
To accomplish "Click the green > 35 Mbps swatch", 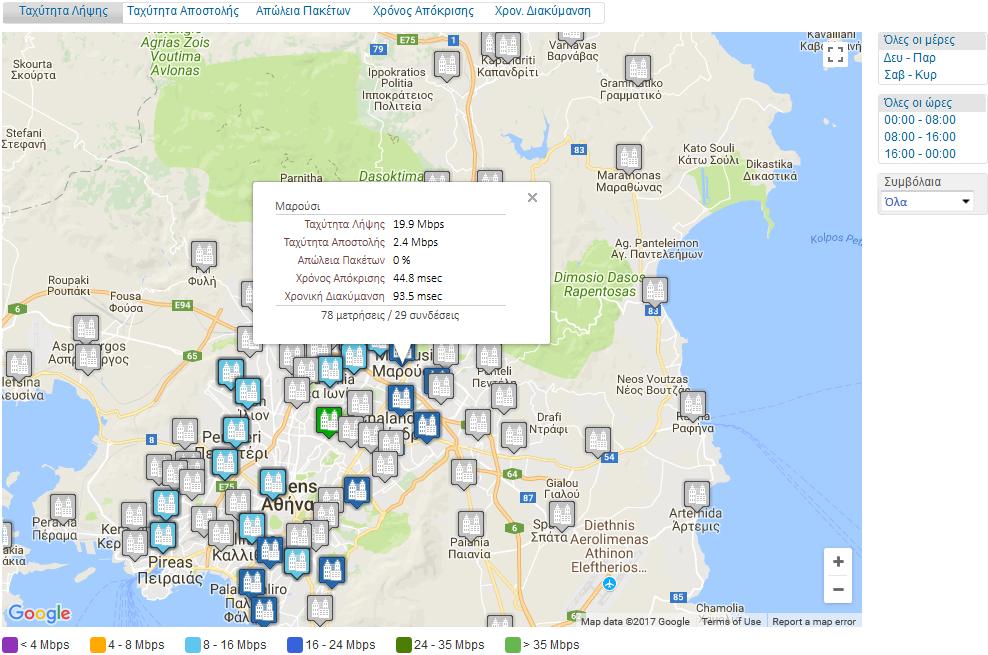I will 513,645.
